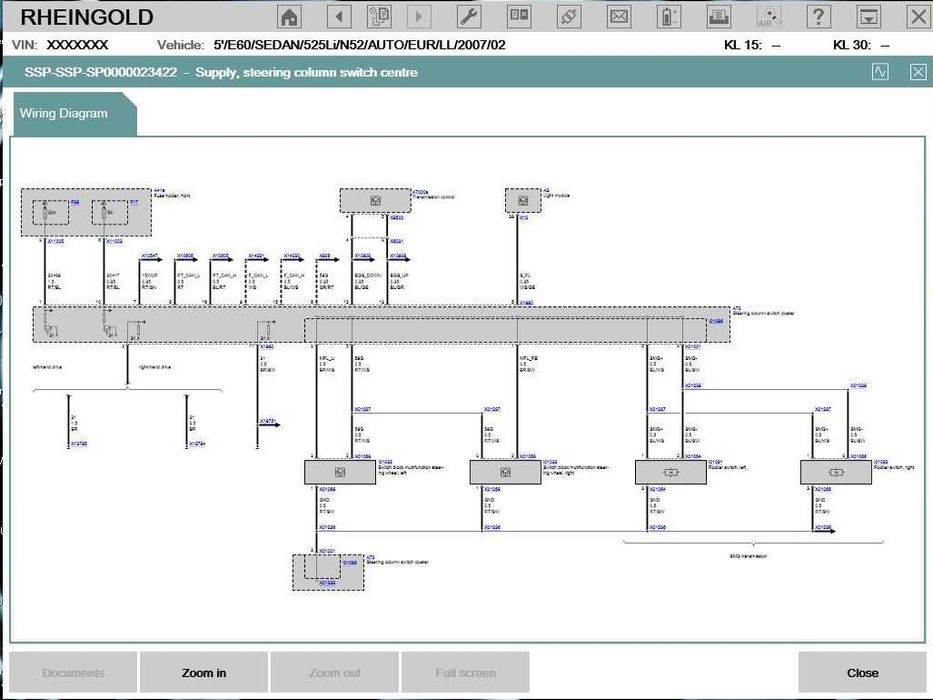933x700 pixels.
Task: Click the Close button at the bottom right
Action: [862, 673]
